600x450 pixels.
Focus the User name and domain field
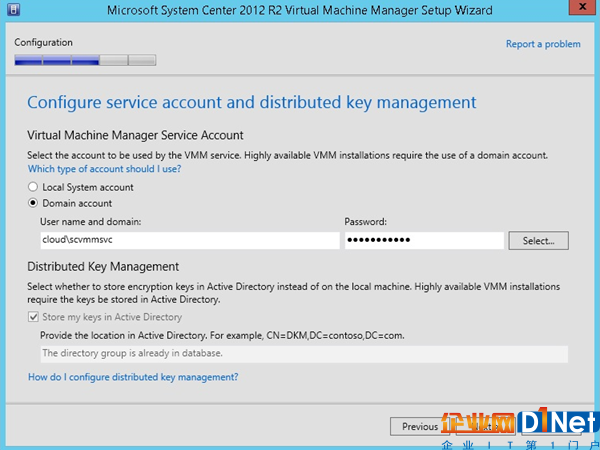click(190, 240)
